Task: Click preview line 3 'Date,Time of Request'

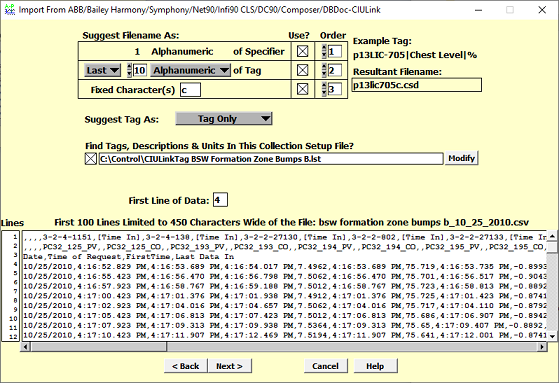Action: 128,257
